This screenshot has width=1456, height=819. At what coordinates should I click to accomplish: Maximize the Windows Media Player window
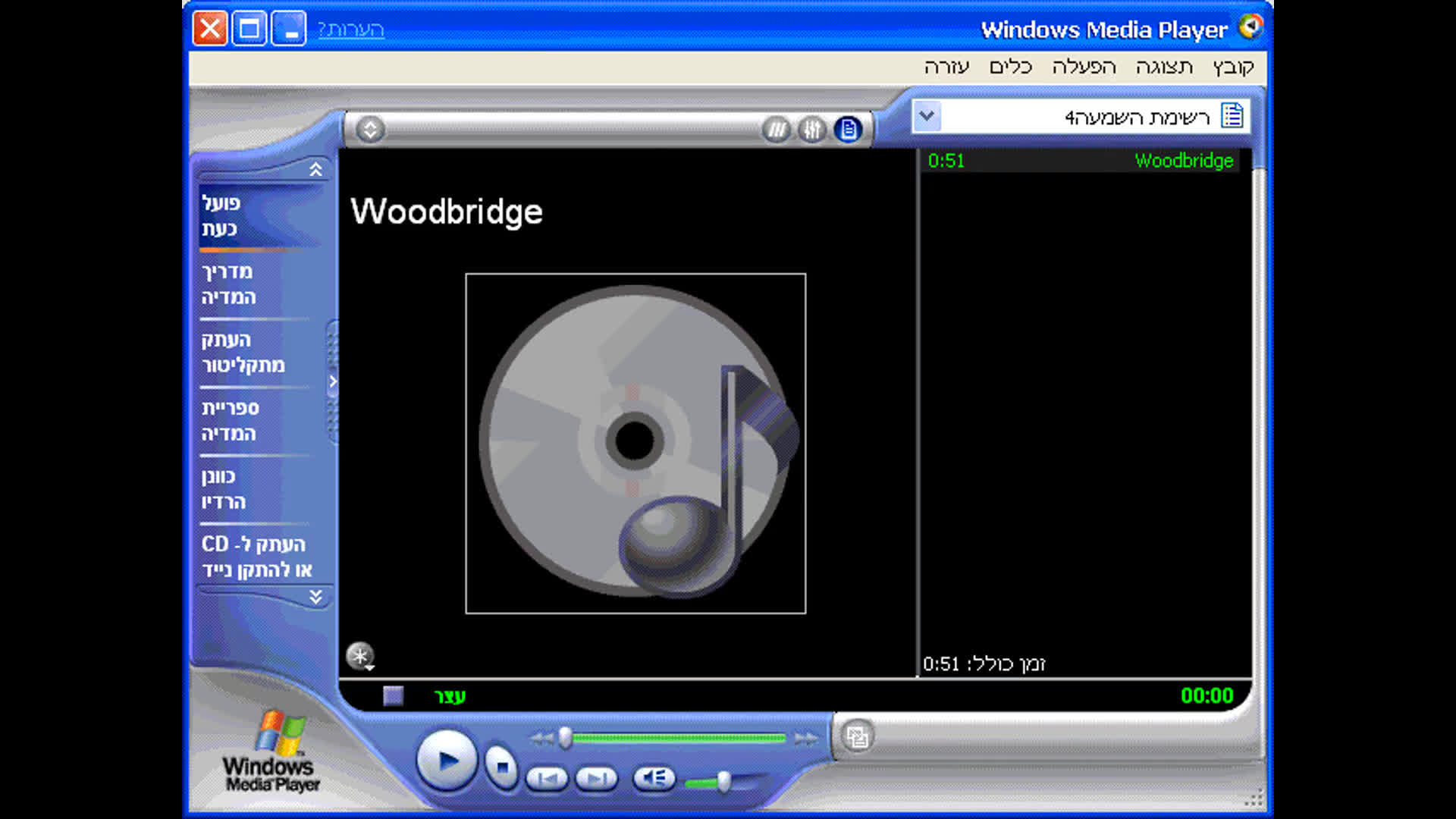(x=249, y=29)
